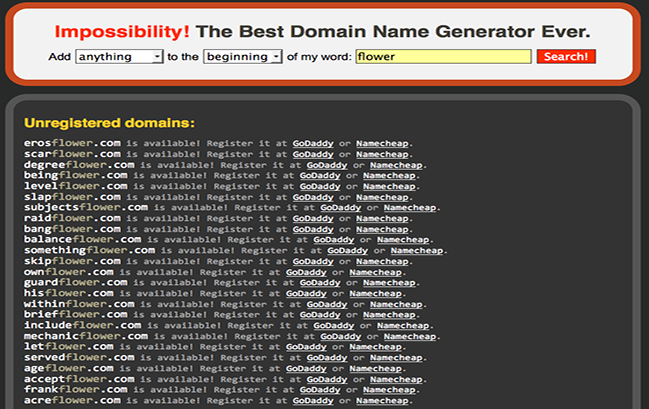Open Namecheap link for ageflower.com
Screen dimensions: 649x409
pos(376,368)
